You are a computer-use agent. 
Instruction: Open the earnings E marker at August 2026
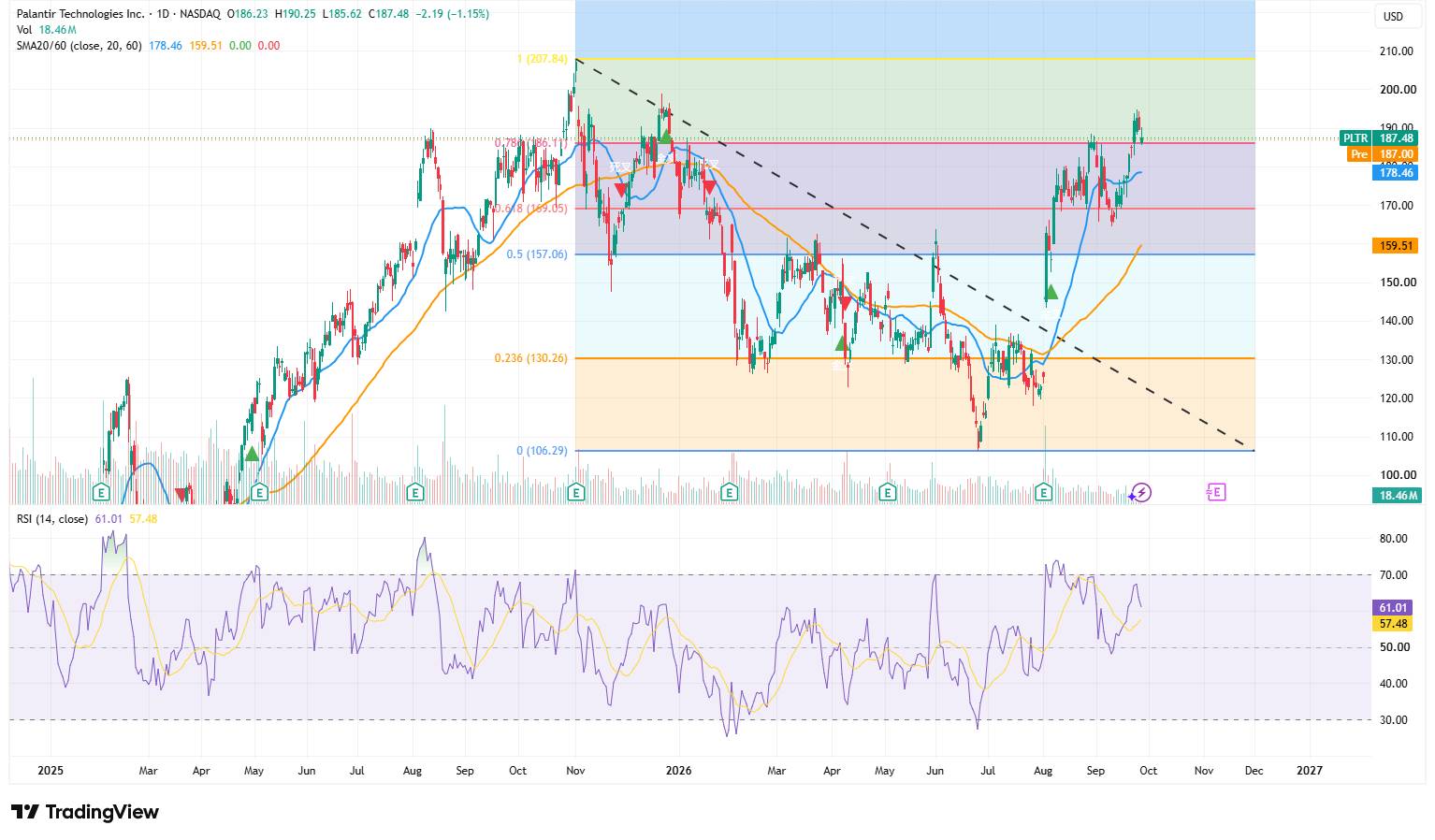tap(1044, 492)
